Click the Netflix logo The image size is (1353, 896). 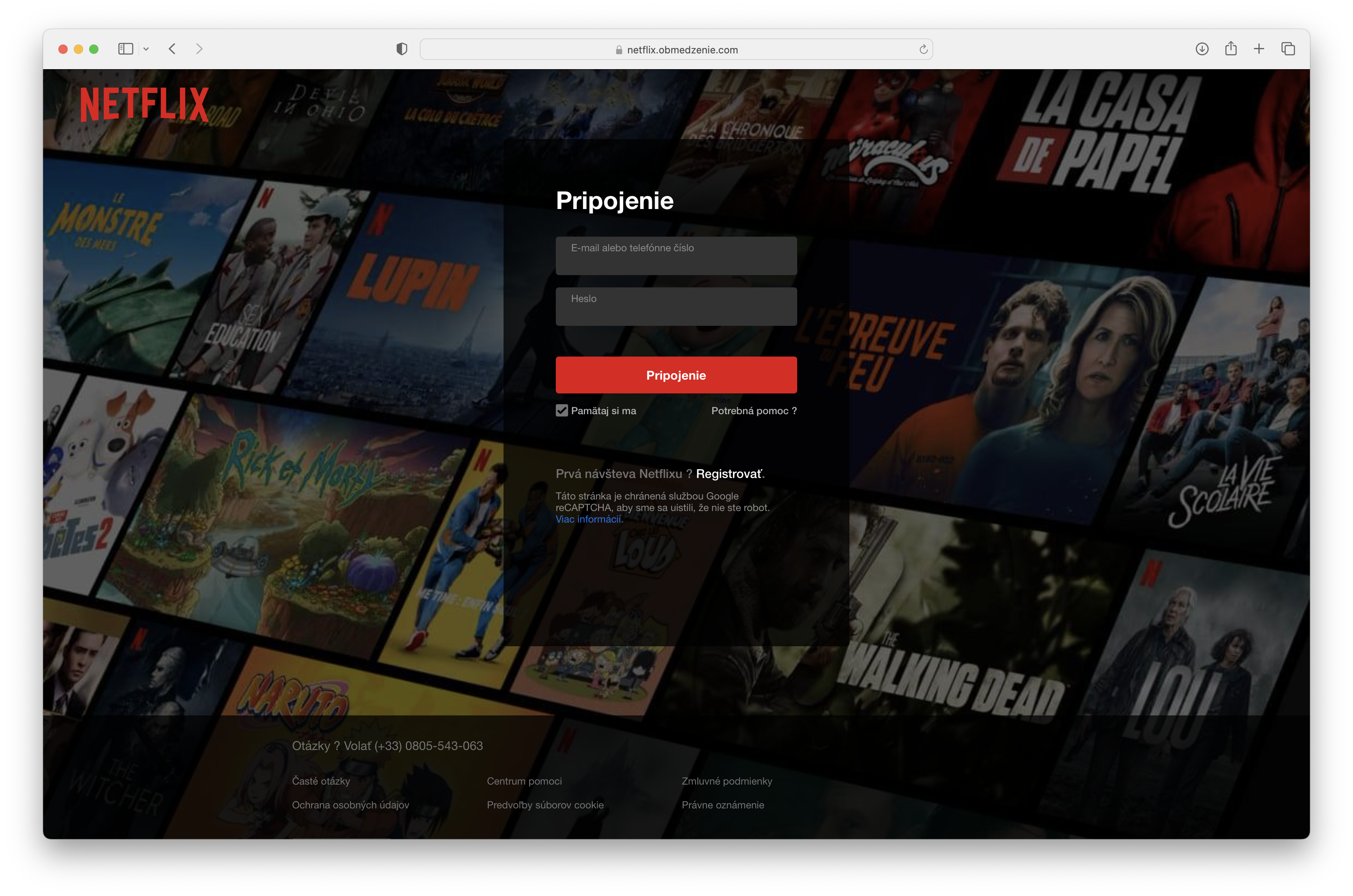[x=144, y=104]
